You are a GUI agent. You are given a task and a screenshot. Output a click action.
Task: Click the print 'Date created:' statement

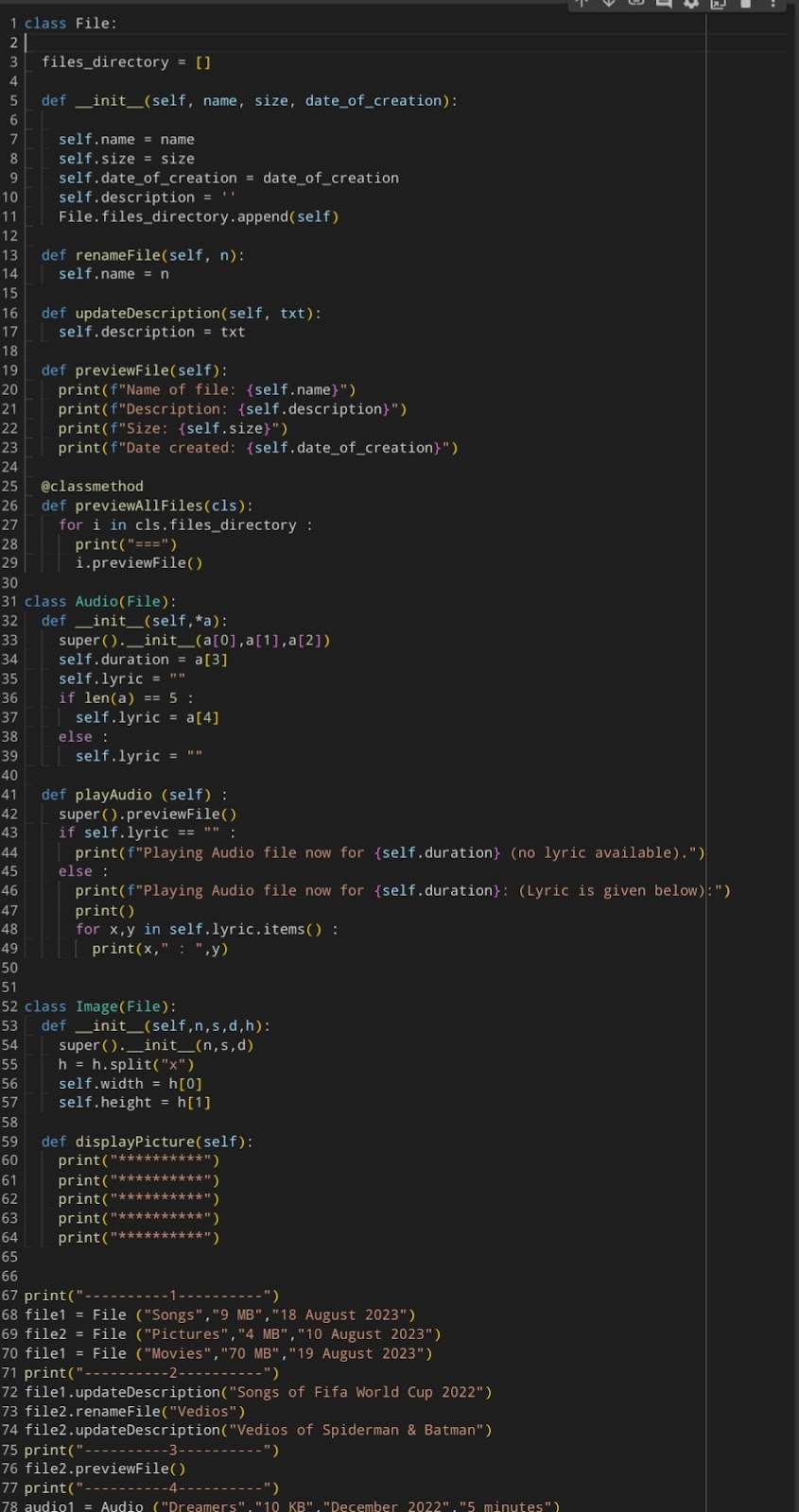258,448
